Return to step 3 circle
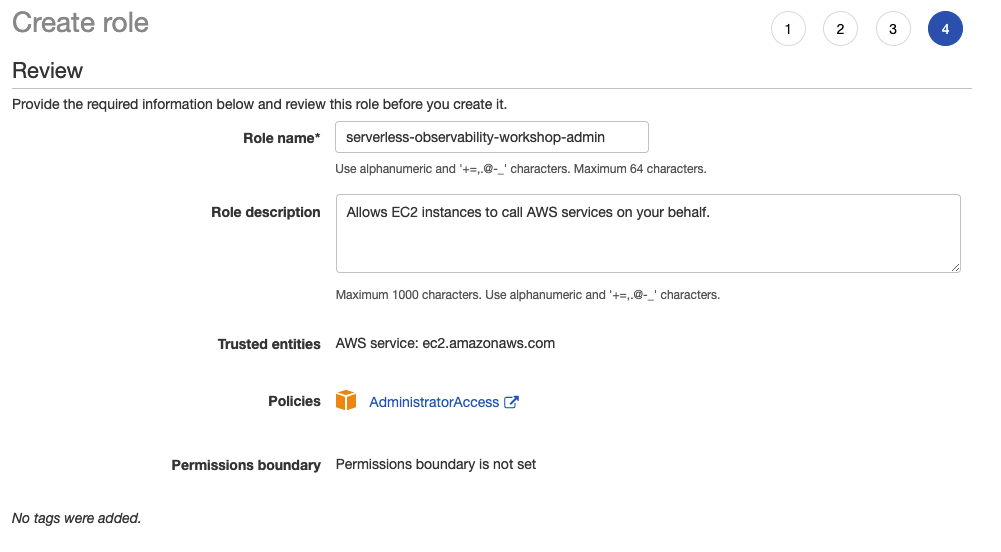1001x552 pixels. pyautogui.click(x=893, y=29)
